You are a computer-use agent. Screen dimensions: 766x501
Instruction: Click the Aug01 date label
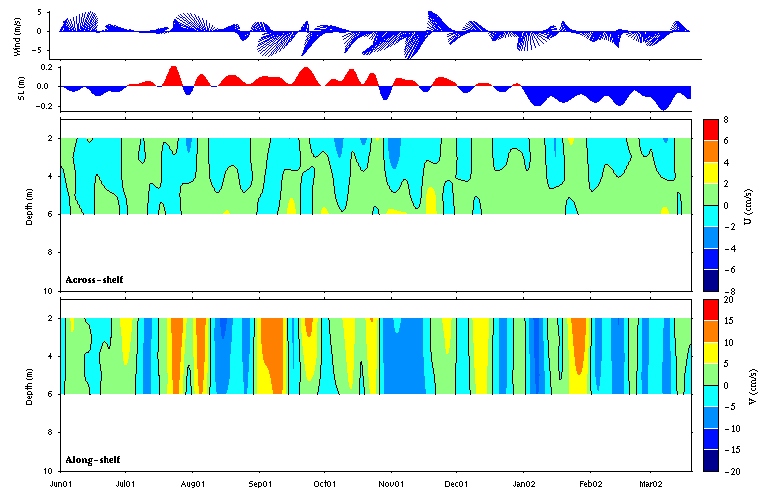click(192, 484)
